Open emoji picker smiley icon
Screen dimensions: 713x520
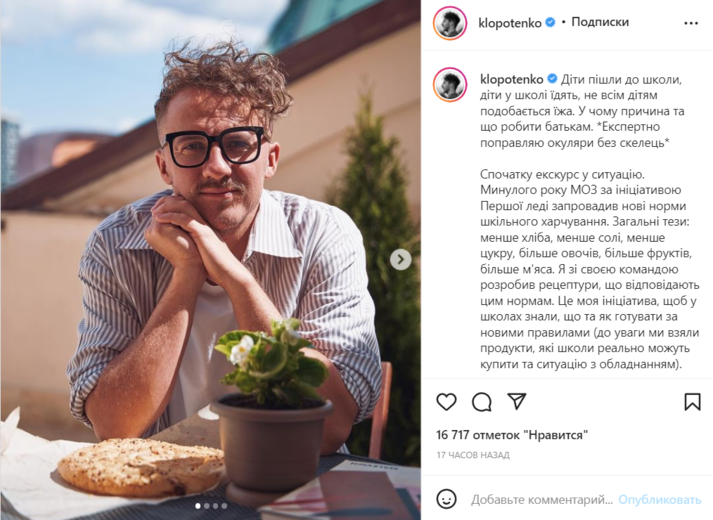click(x=446, y=499)
